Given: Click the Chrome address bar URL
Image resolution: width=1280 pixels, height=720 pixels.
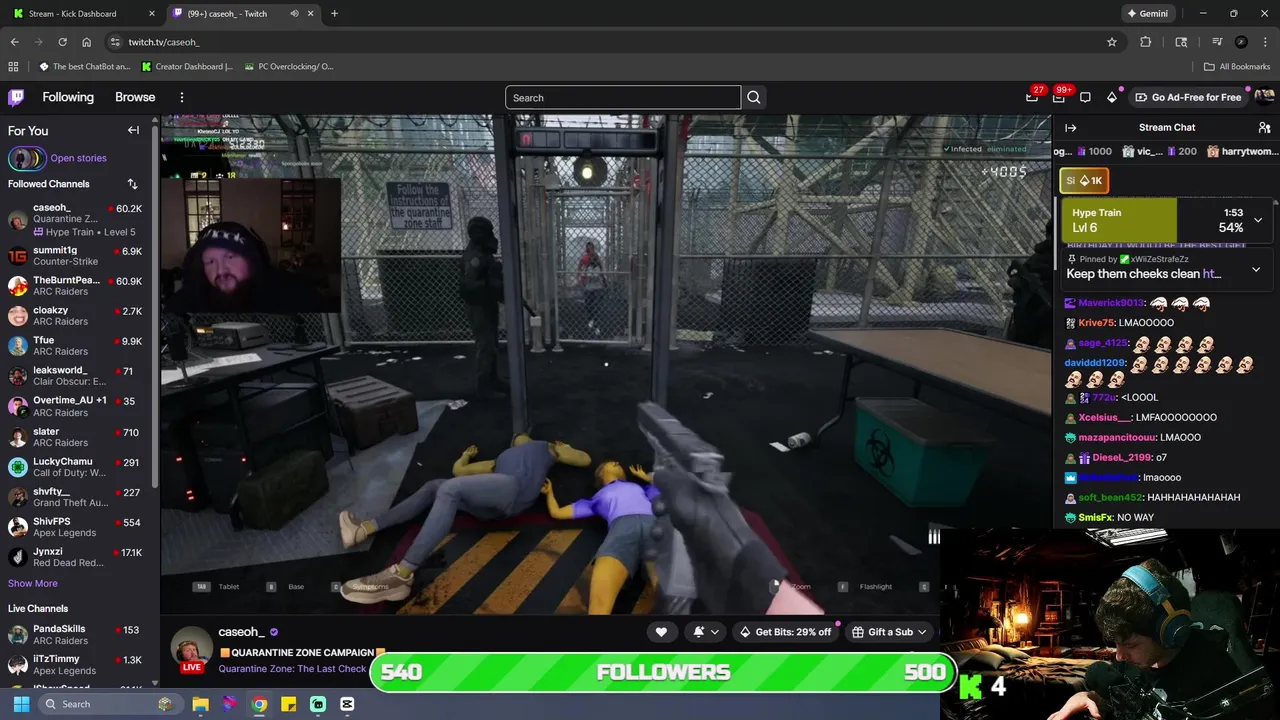Looking at the screenshot, I should coord(164,42).
